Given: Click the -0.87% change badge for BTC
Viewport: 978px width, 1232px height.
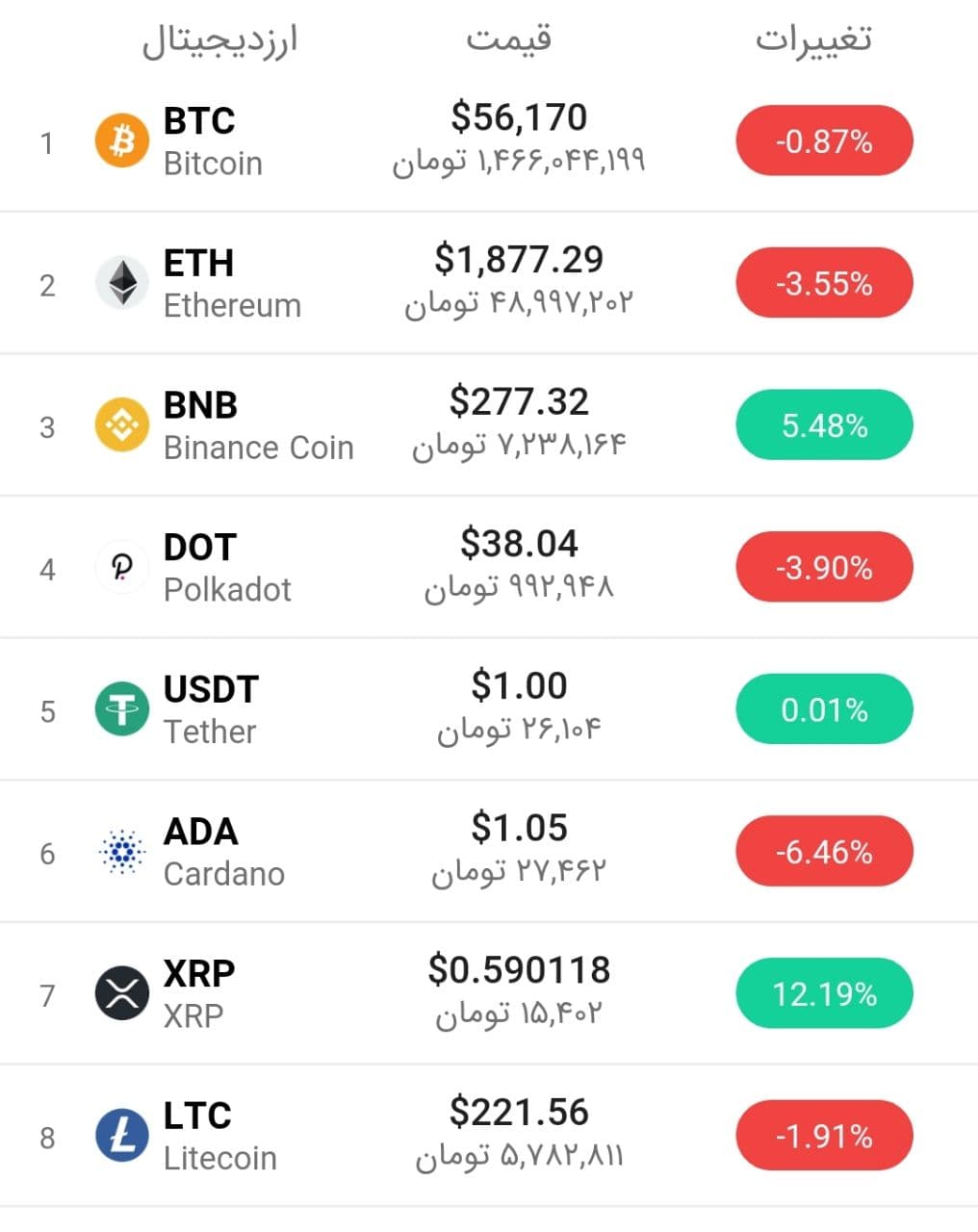Looking at the screenshot, I should pyautogui.click(x=824, y=141).
